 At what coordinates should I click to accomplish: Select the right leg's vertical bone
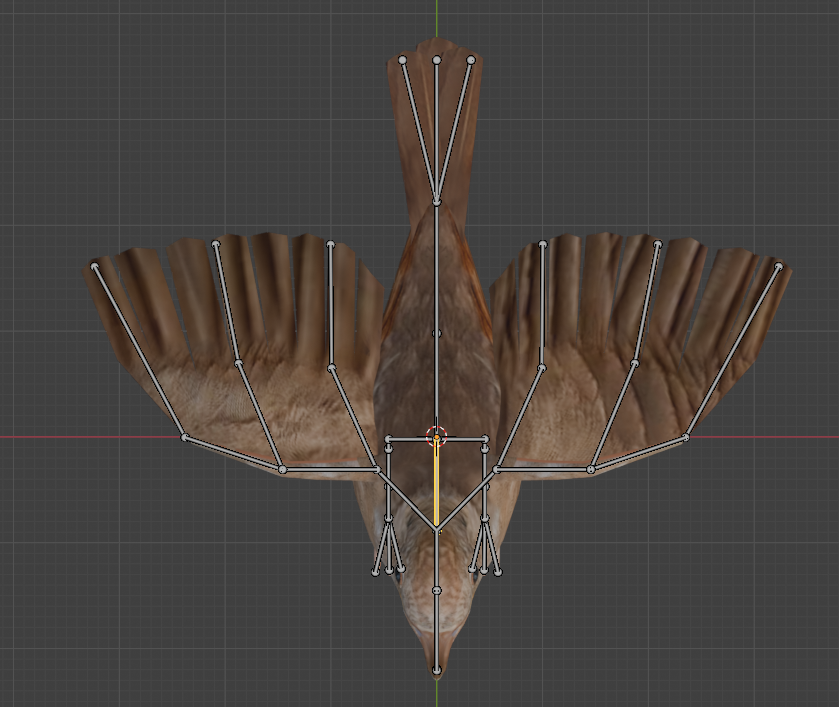[485, 480]
